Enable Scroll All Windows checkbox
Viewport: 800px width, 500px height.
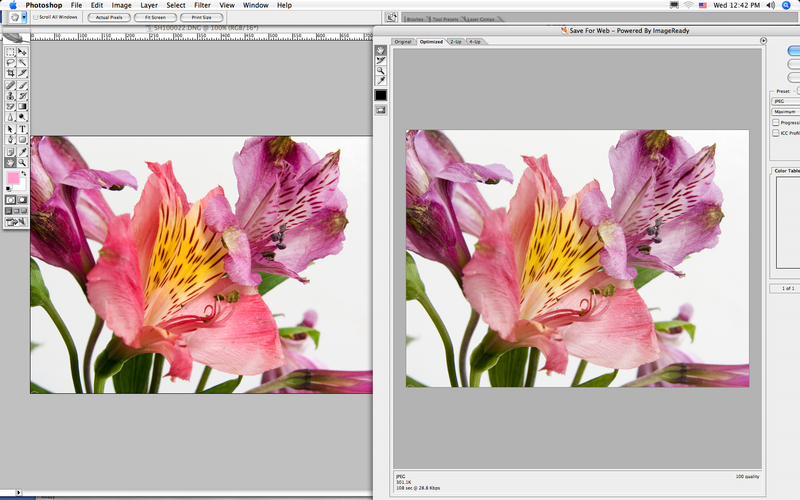point(36,17)
